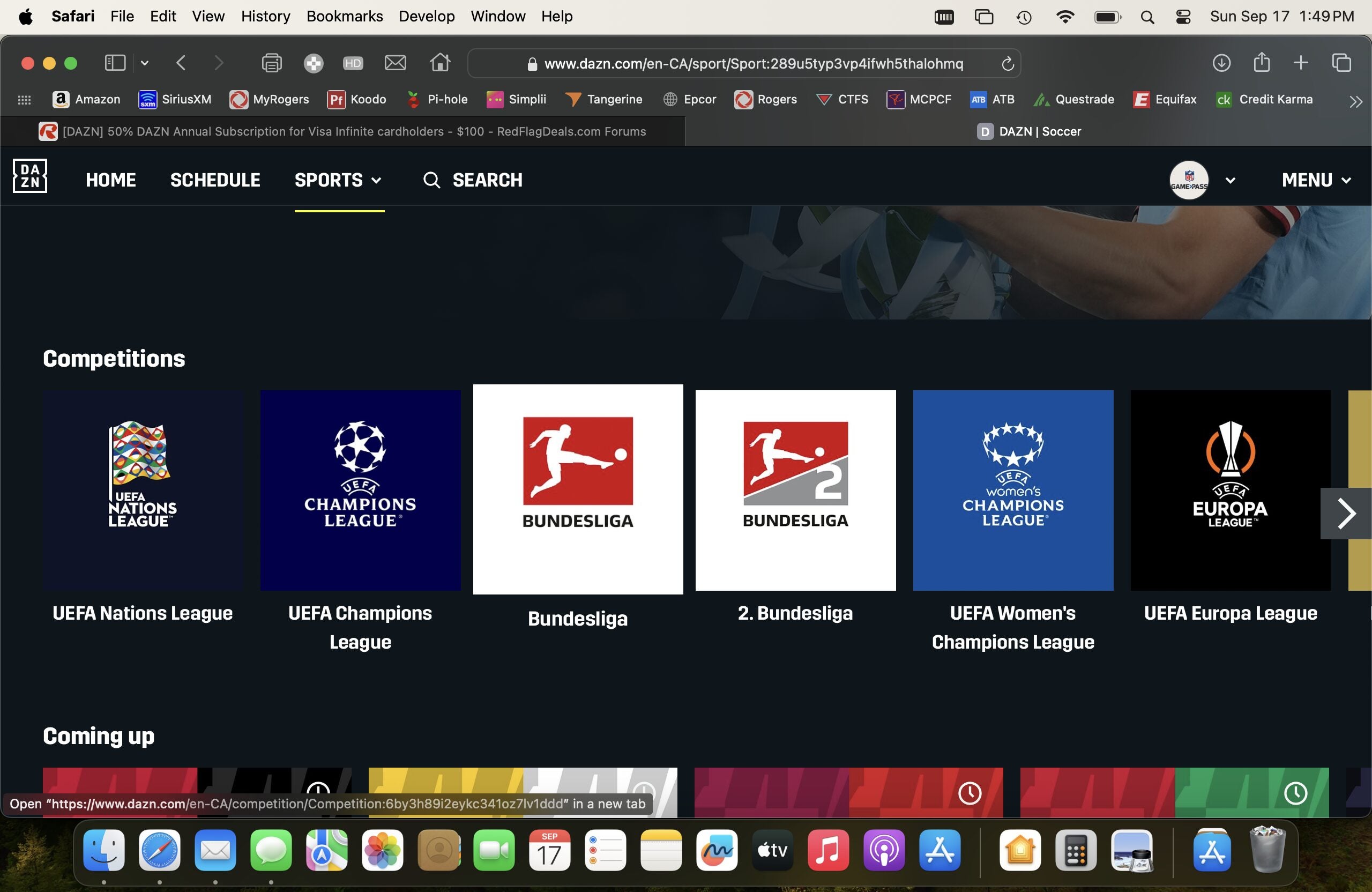Viewport: 1372px width, 892px height.
Task: Click the carousel next arrow
Action: [1347, 513]
